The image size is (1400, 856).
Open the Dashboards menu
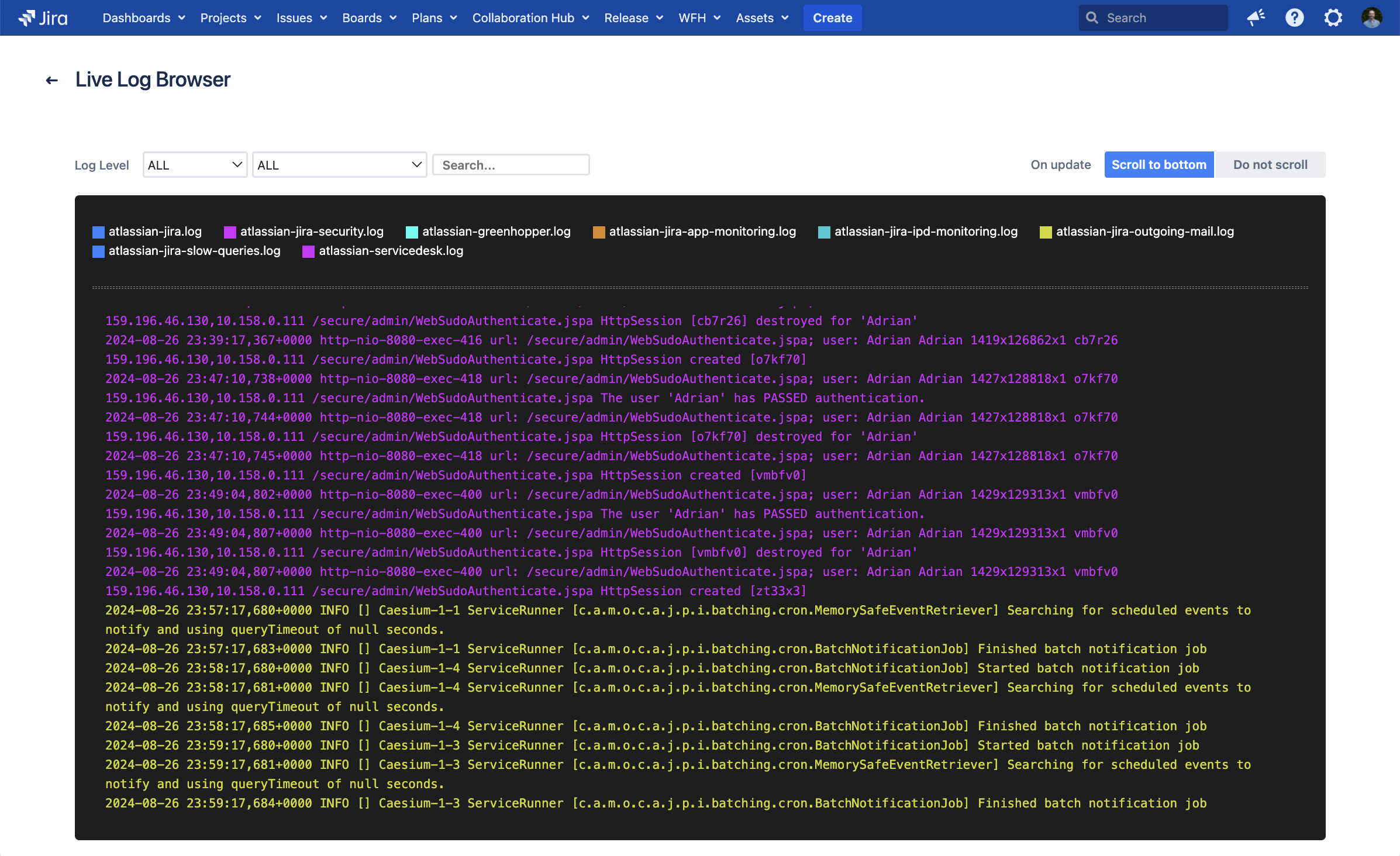(x=144, y=18)
